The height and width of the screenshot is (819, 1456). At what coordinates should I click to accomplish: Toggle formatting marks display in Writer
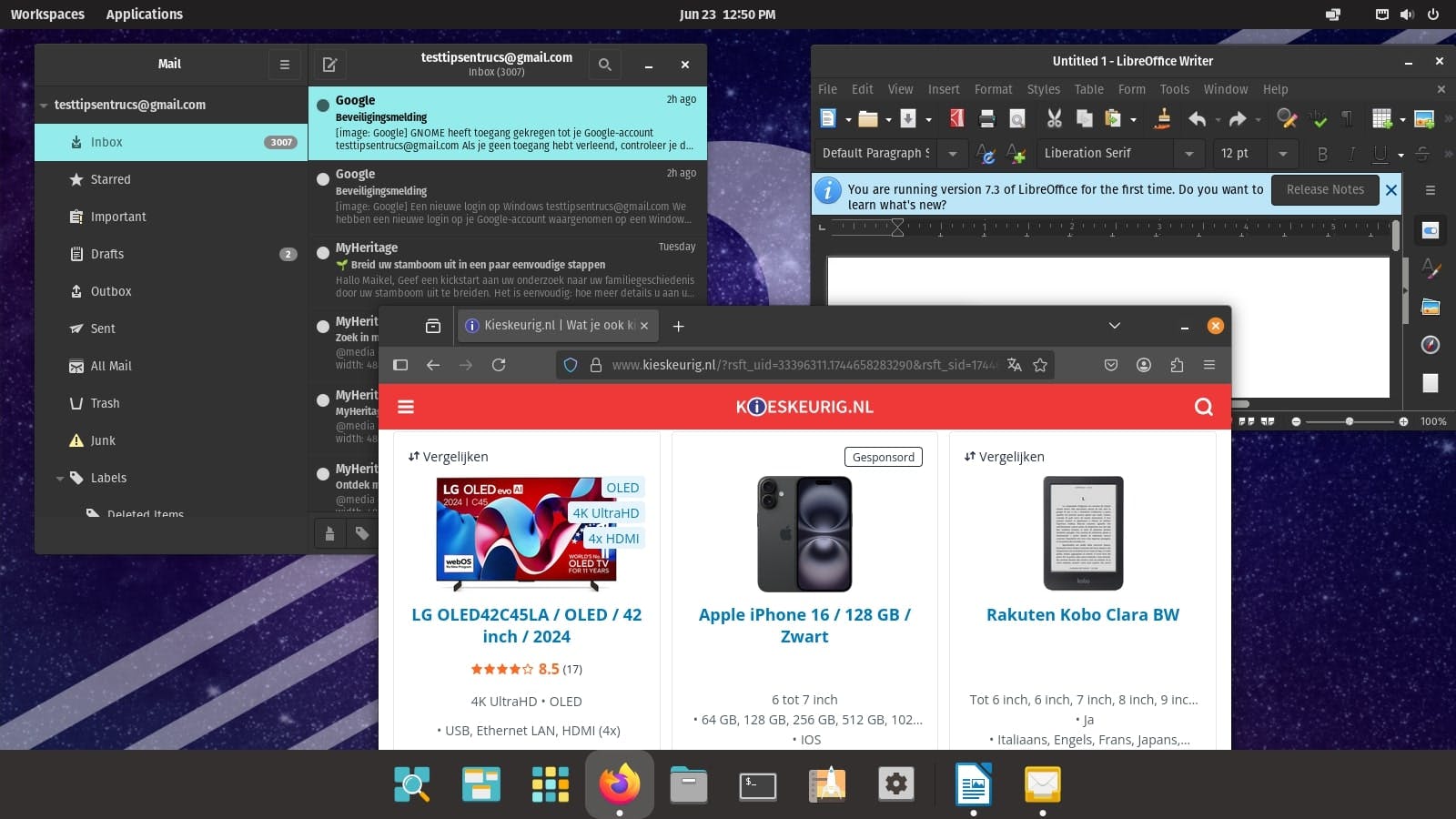click(1347, 118)
